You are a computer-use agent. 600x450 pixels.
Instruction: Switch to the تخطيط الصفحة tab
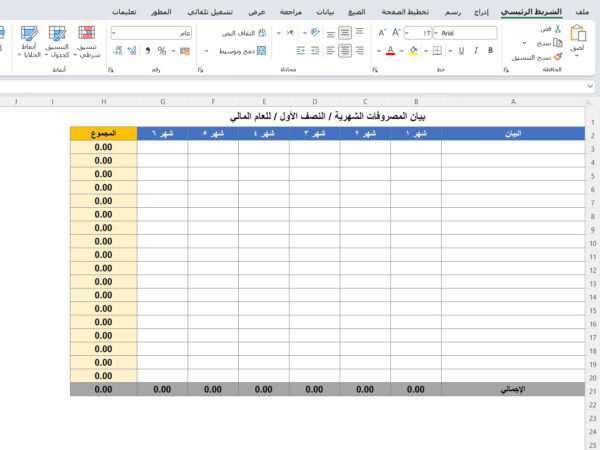[x=405, y=12]
